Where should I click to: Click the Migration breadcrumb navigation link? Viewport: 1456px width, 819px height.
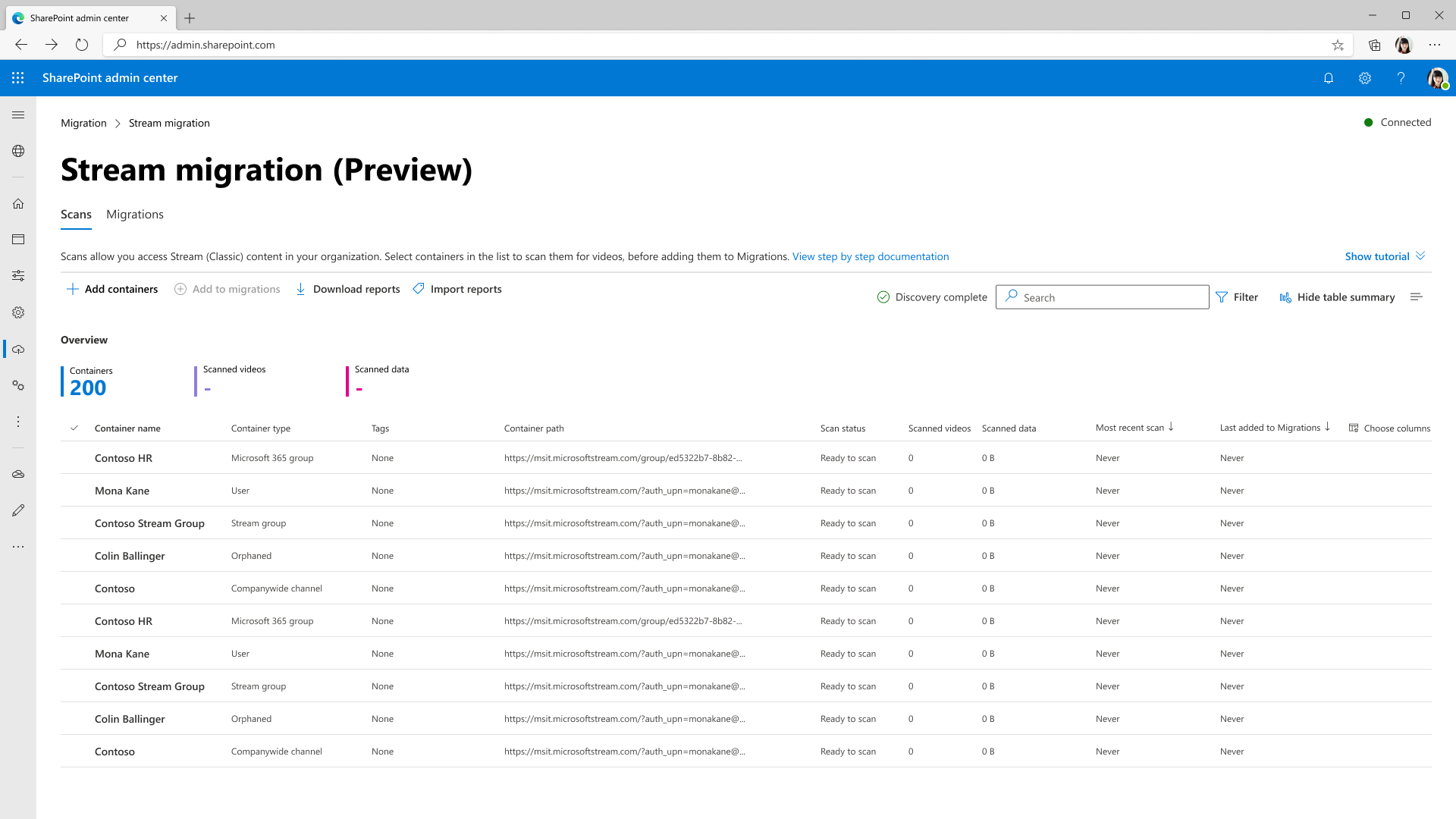coord(83,122)
